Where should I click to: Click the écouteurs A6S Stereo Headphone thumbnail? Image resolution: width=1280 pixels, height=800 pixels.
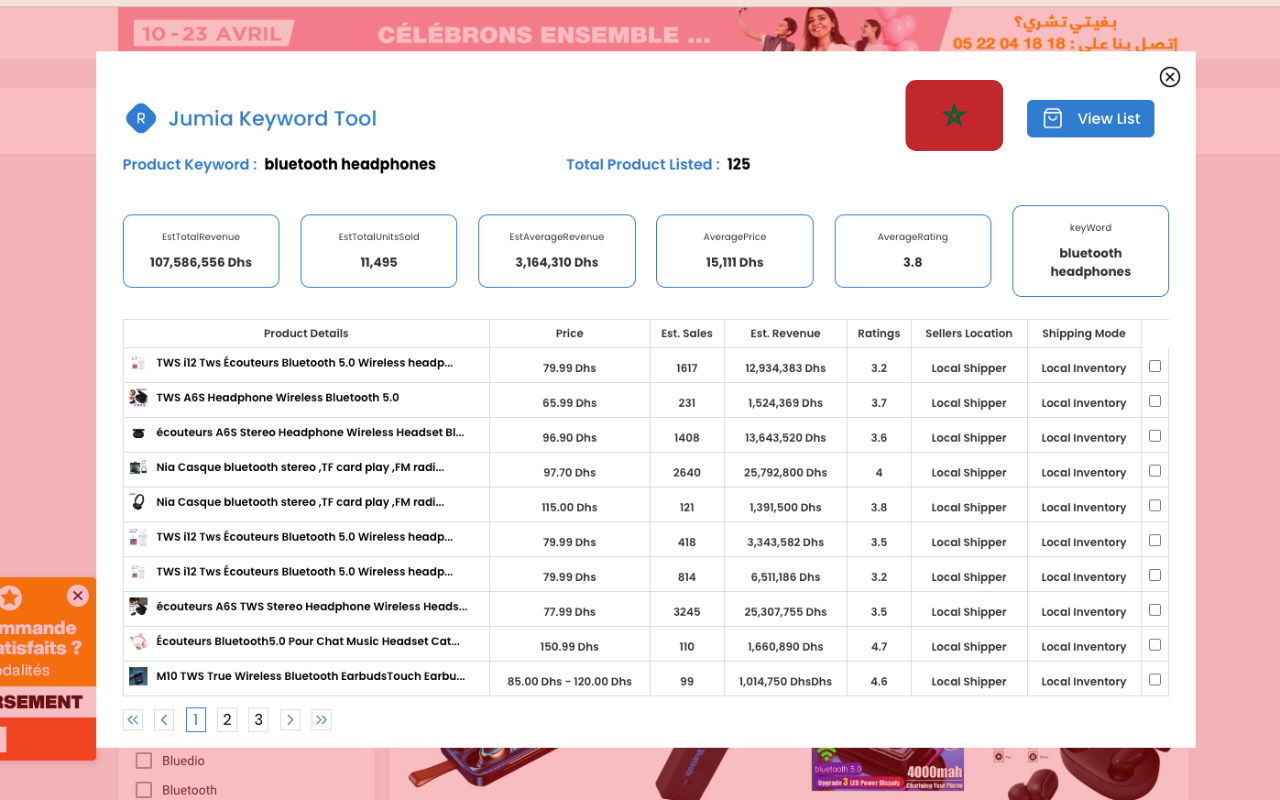coord(138,435)
